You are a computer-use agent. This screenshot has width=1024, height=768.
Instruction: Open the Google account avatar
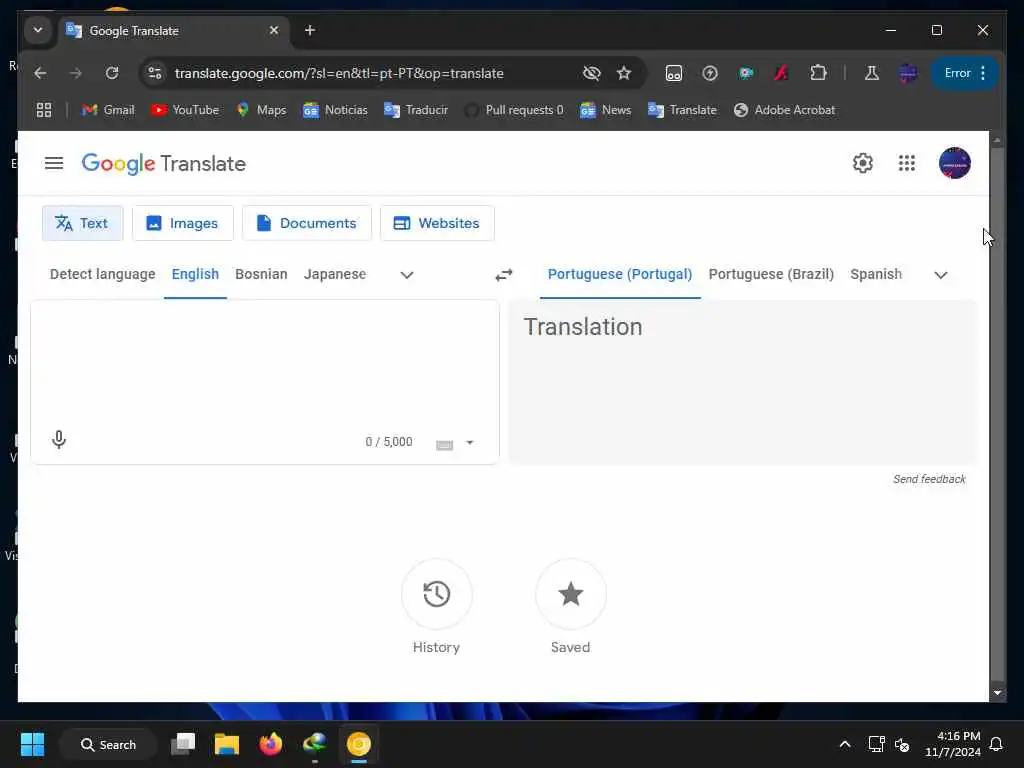pos(954,163)
